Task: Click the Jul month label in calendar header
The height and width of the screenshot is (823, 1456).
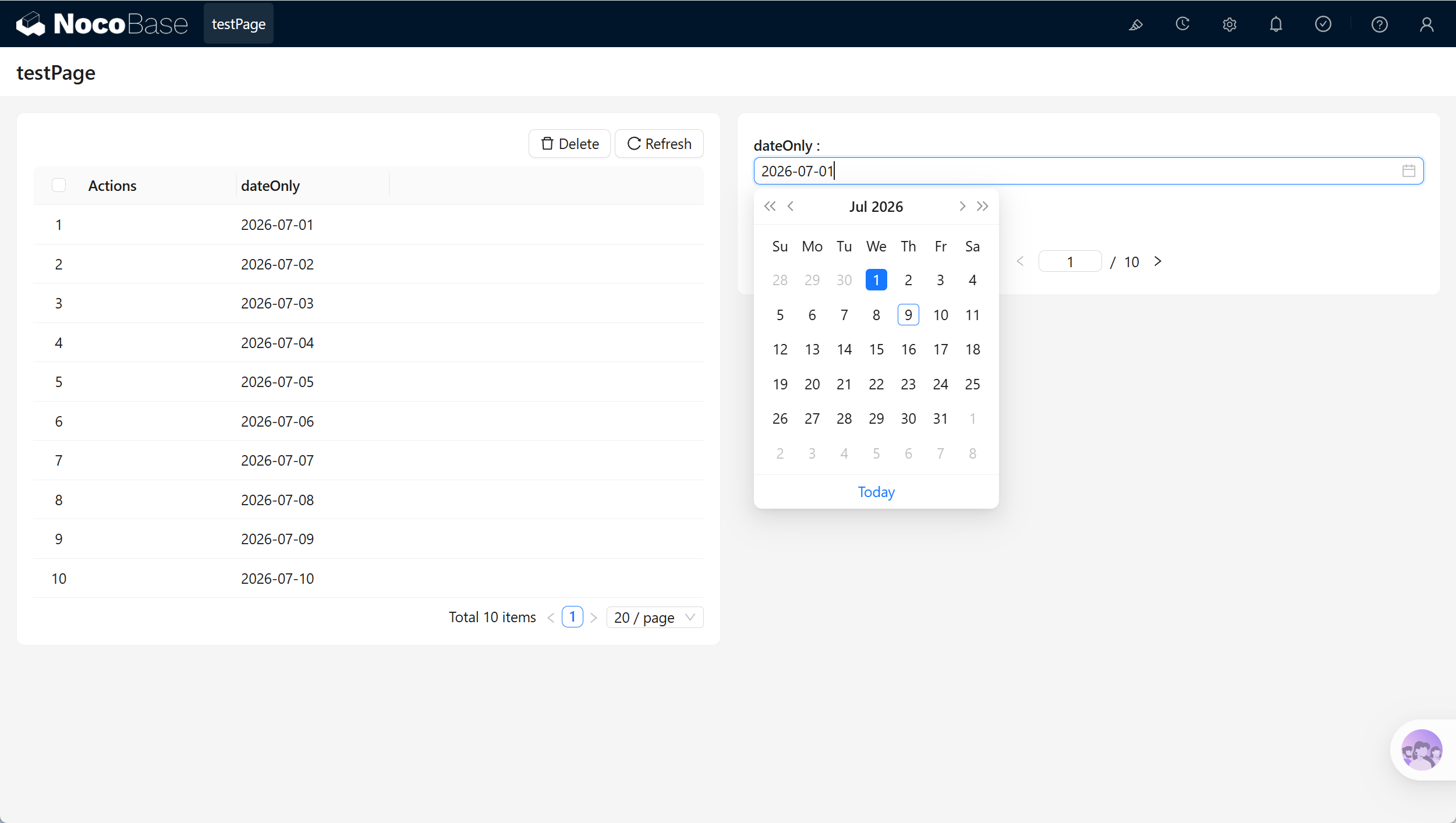Action: click(858, 207)
